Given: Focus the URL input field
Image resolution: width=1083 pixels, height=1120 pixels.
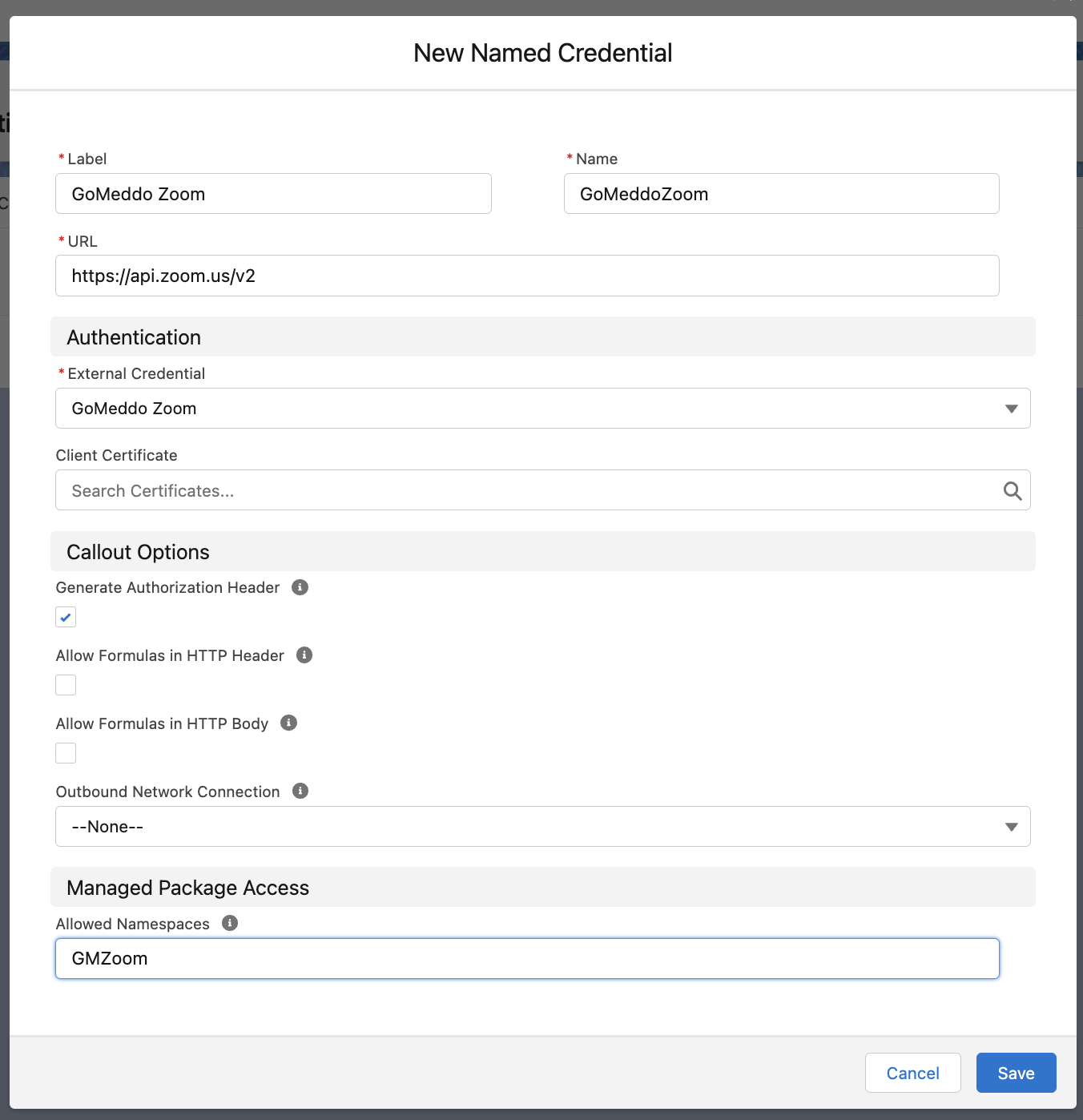Looking at the screenshot, I should [527, 276].
